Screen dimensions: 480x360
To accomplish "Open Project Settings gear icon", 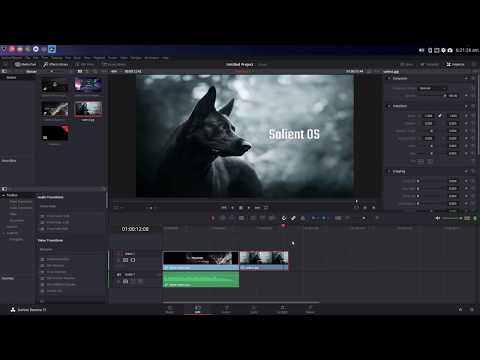I will click(x=472, y=309).
